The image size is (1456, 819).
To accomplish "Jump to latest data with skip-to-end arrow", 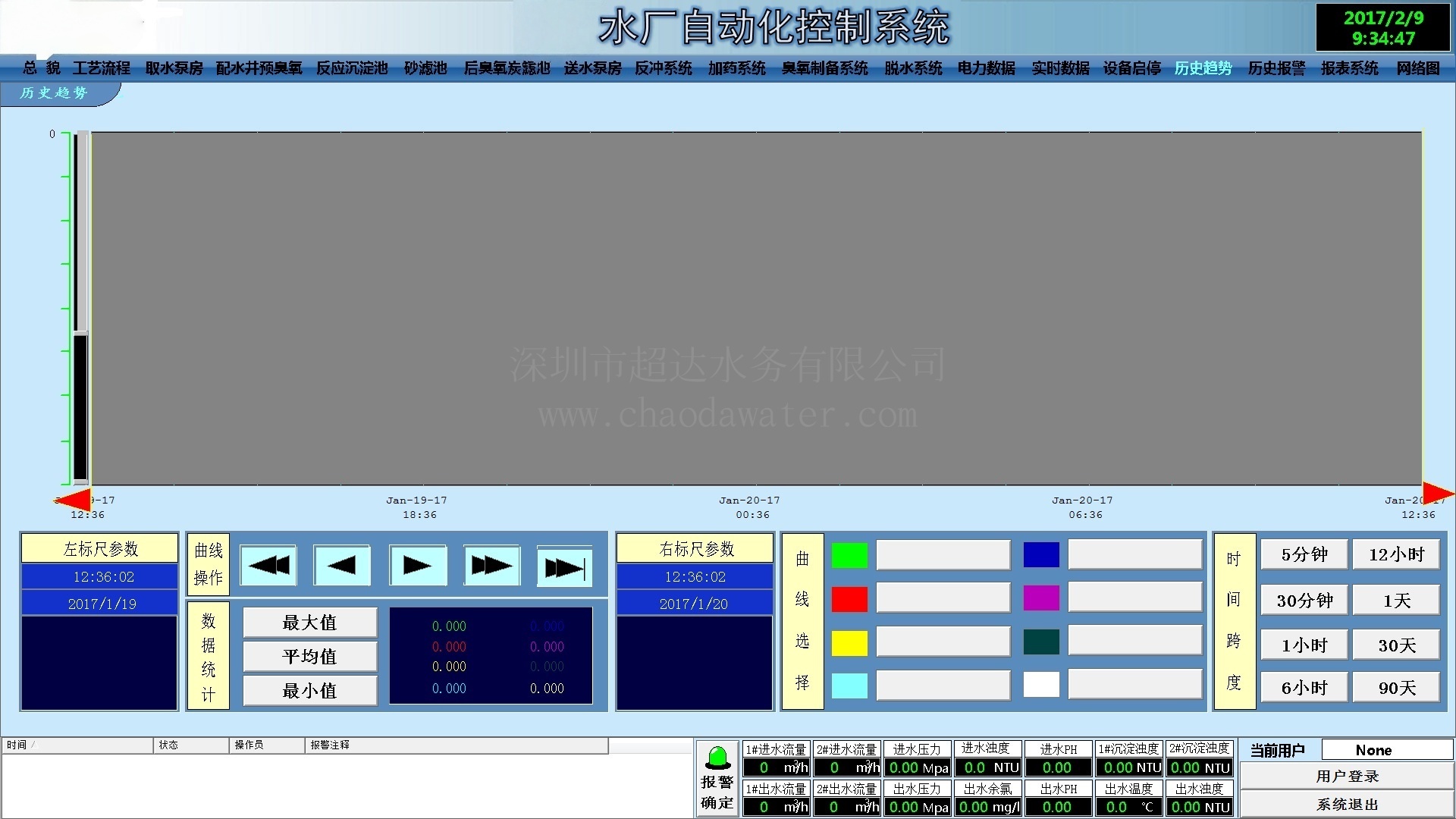I will (x=565, y=566).
